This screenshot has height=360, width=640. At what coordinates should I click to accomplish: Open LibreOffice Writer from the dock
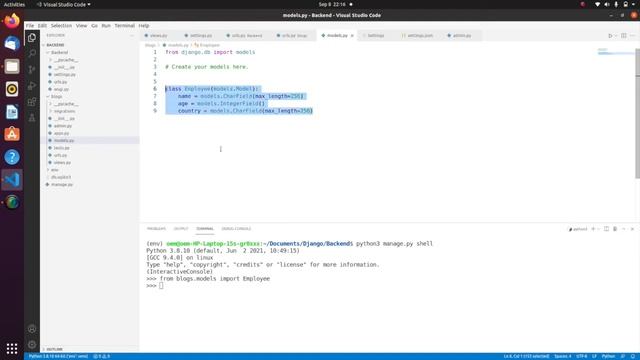12,112
